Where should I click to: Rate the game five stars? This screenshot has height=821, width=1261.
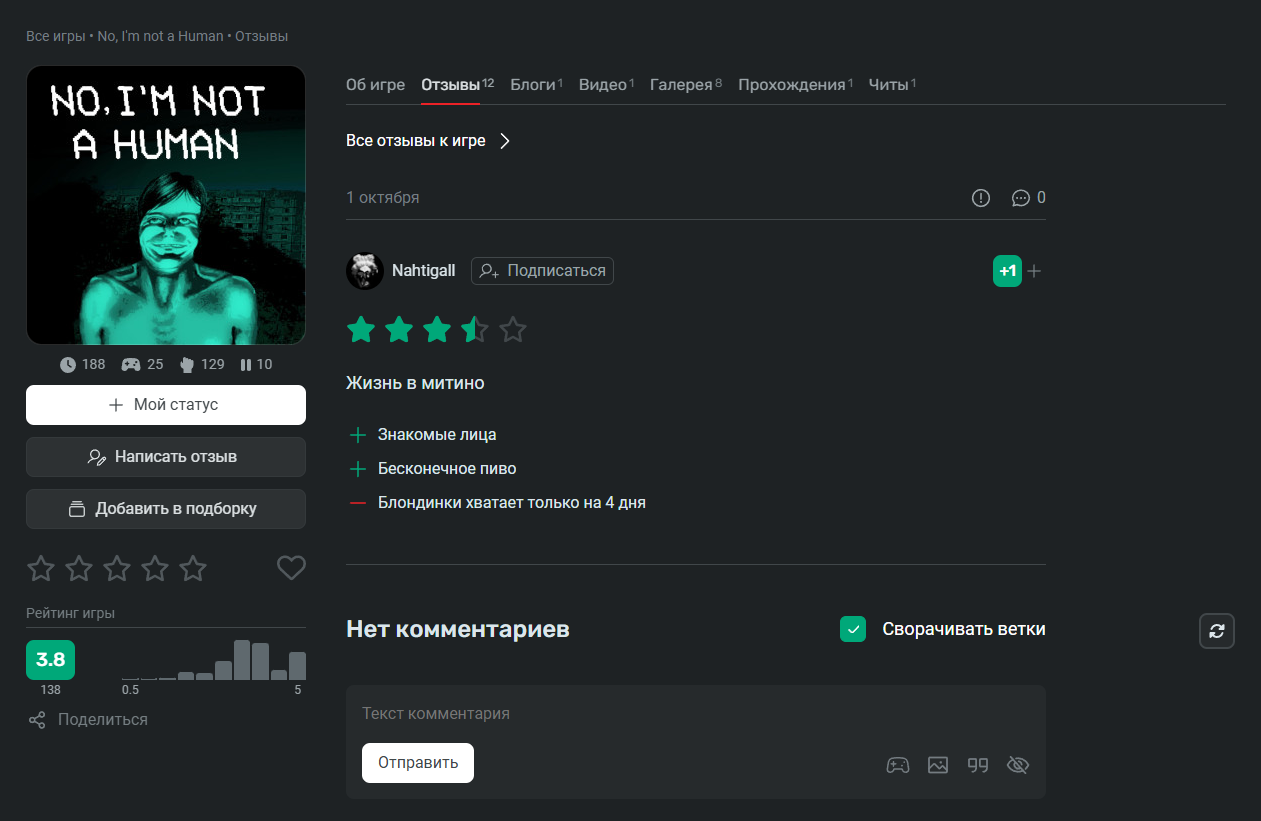pyautogui.click(x=193, y=569)
